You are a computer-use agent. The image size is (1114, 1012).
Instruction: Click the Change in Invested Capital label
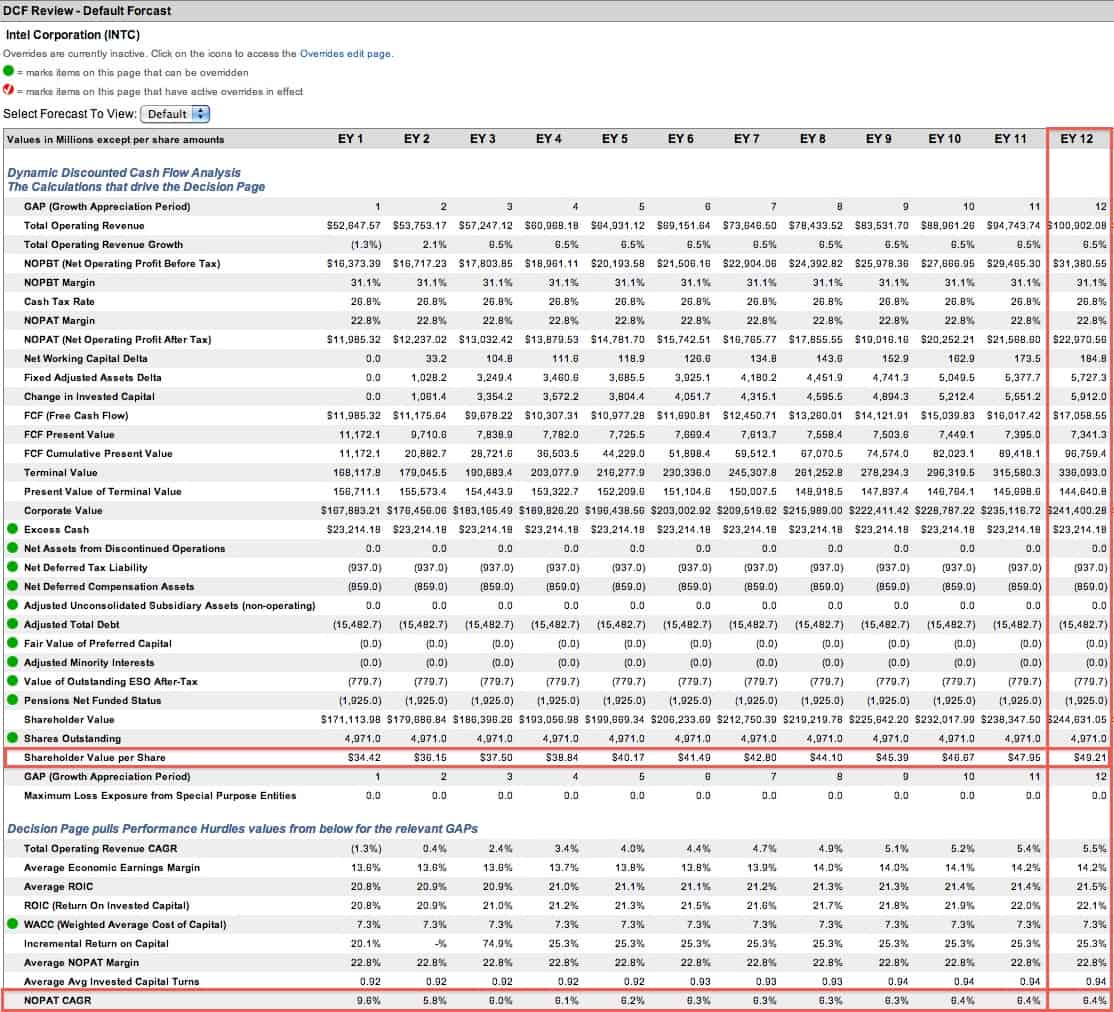pyautogui.click(x=89, y=397)
